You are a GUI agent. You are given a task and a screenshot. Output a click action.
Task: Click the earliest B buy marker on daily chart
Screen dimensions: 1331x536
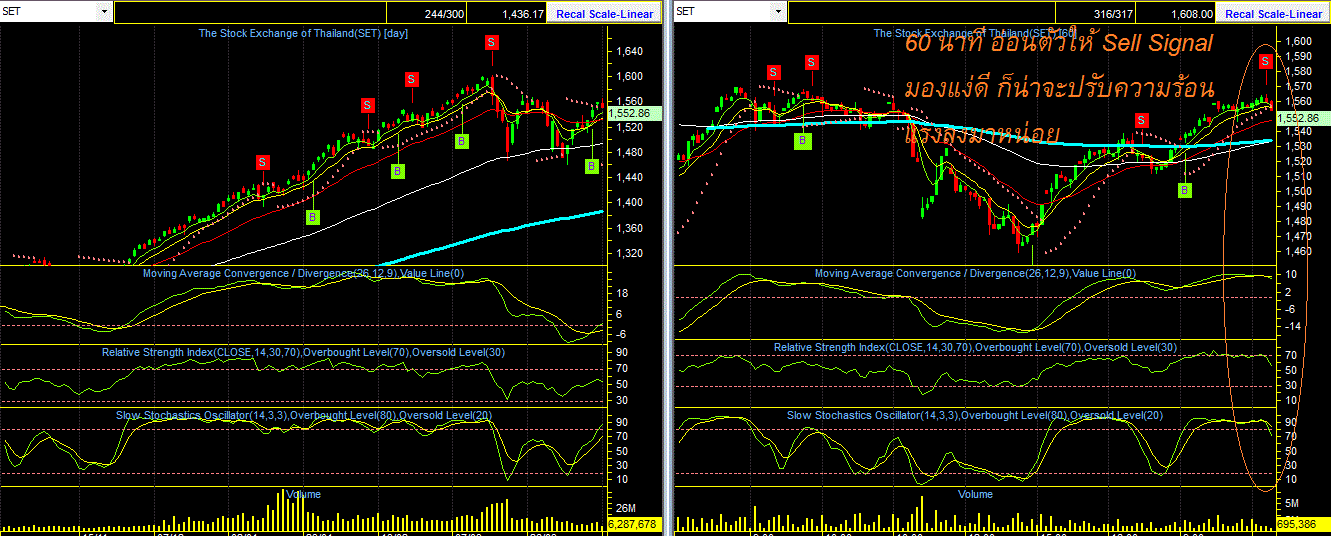[x=312, y=216]
